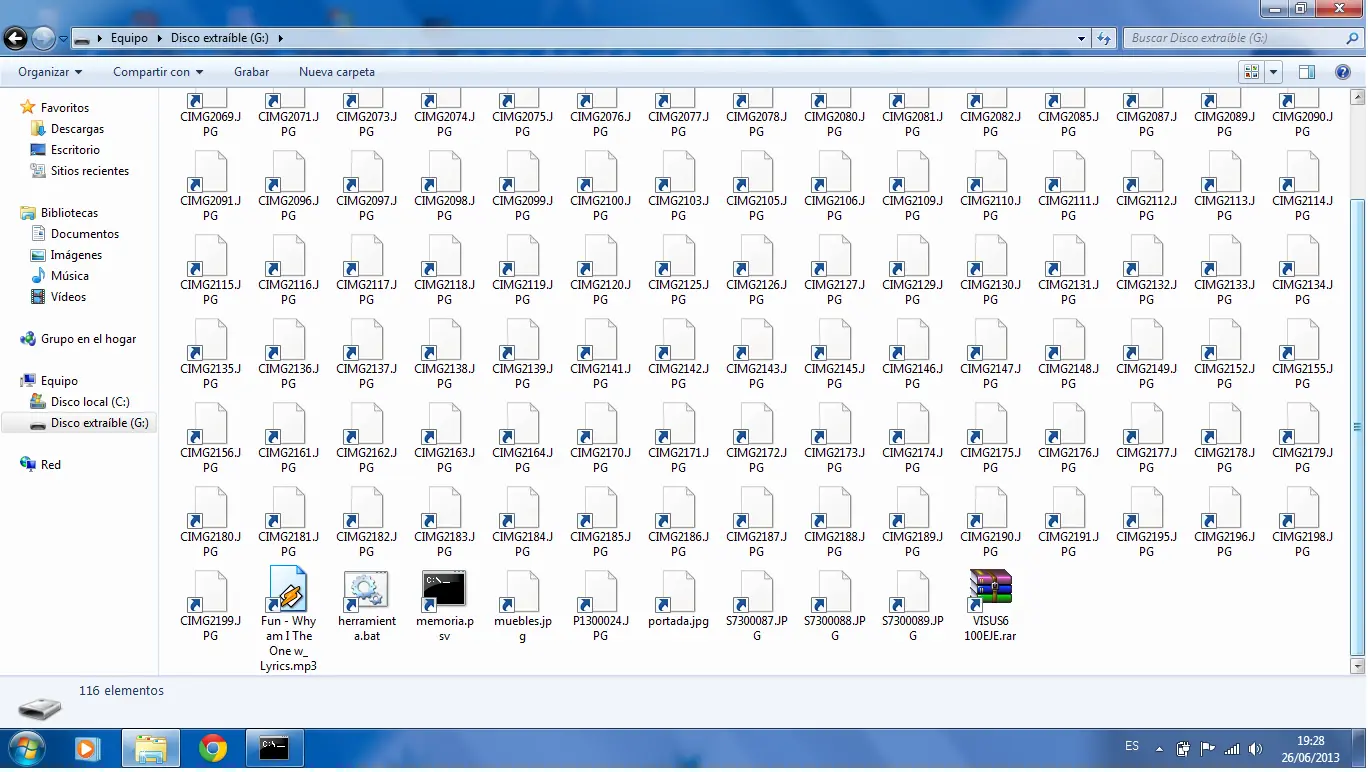Select the CIMG2114.JPG shortcut icon
This screenshot has height=772, width=1368.
coord(1302,171)
